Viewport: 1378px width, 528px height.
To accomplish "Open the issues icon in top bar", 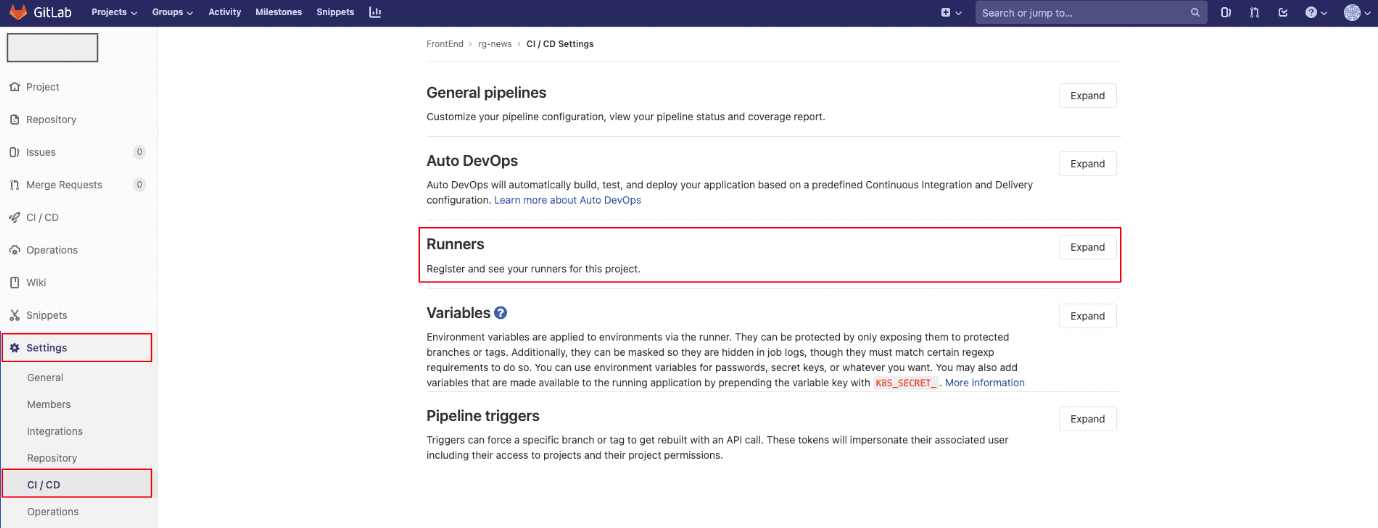I will click(x=1226, y=13).
